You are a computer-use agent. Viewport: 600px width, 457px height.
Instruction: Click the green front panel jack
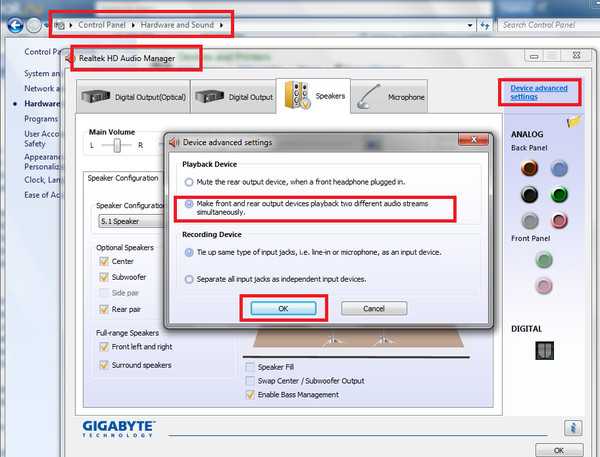(x=544, y=260)
